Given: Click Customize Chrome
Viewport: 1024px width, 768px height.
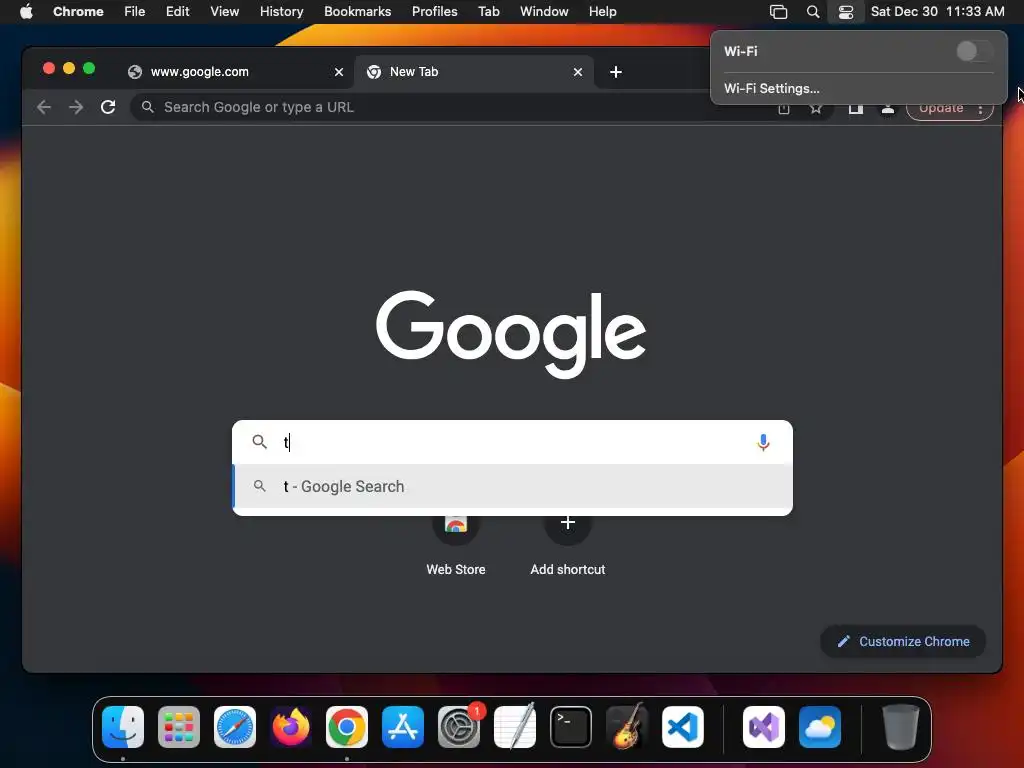Looking at the screenshot, I should pos(903,641).
